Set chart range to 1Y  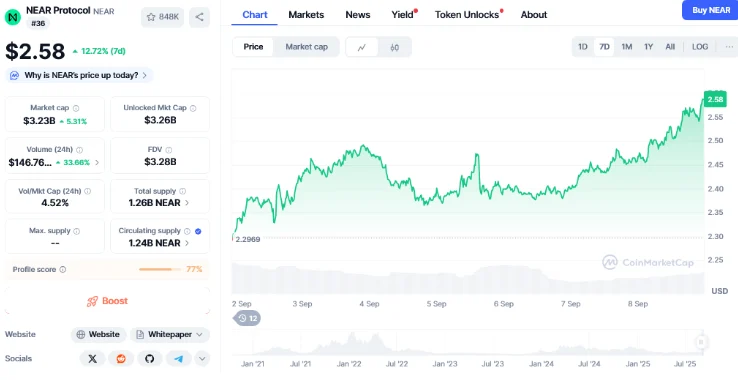649,47
